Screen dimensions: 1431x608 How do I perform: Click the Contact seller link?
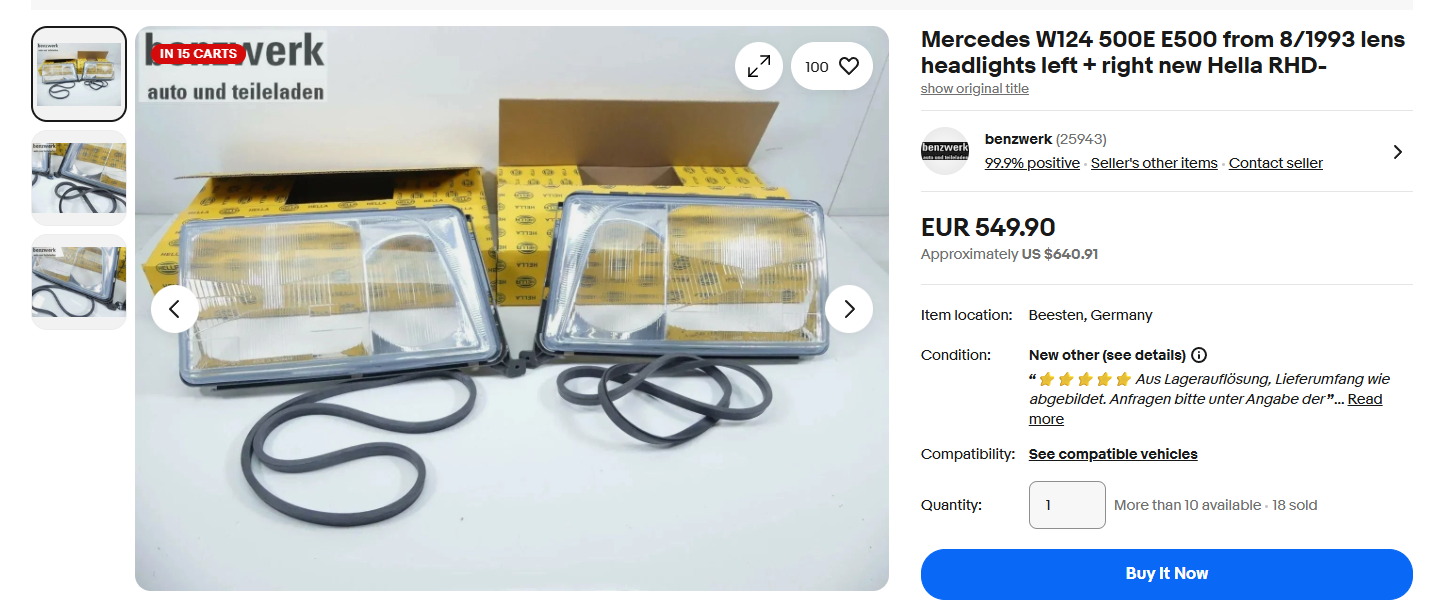click(1275, 163)
